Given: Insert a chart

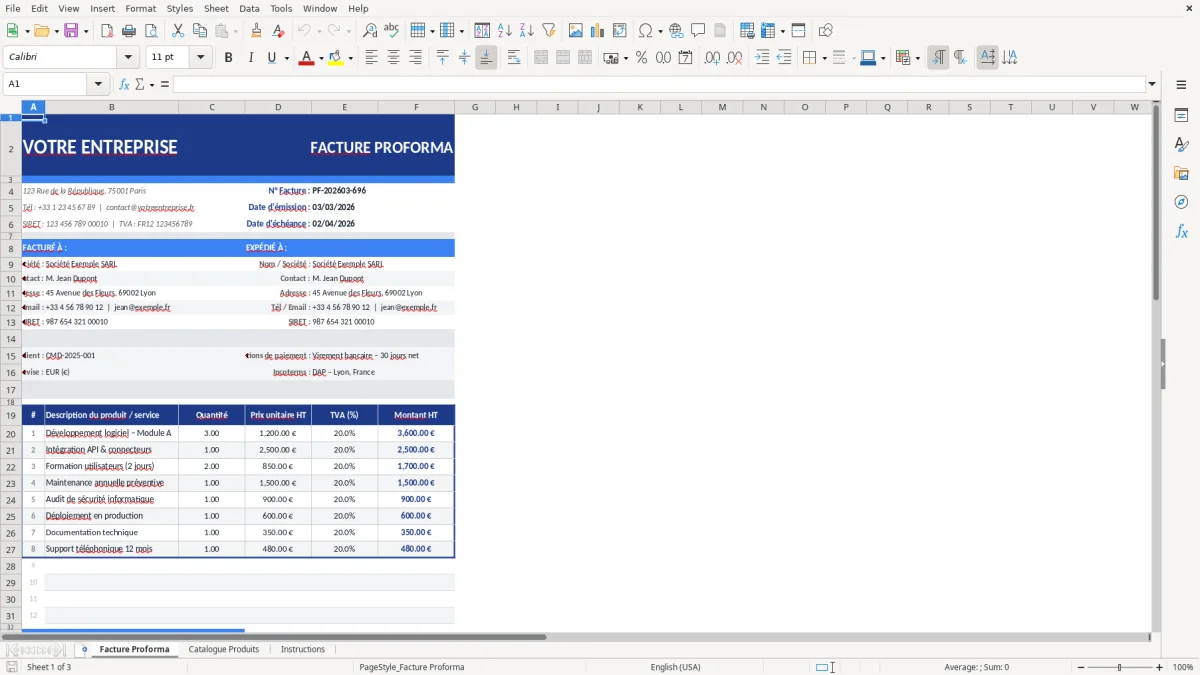Looking at the screenshot, I should click(597, 29).
